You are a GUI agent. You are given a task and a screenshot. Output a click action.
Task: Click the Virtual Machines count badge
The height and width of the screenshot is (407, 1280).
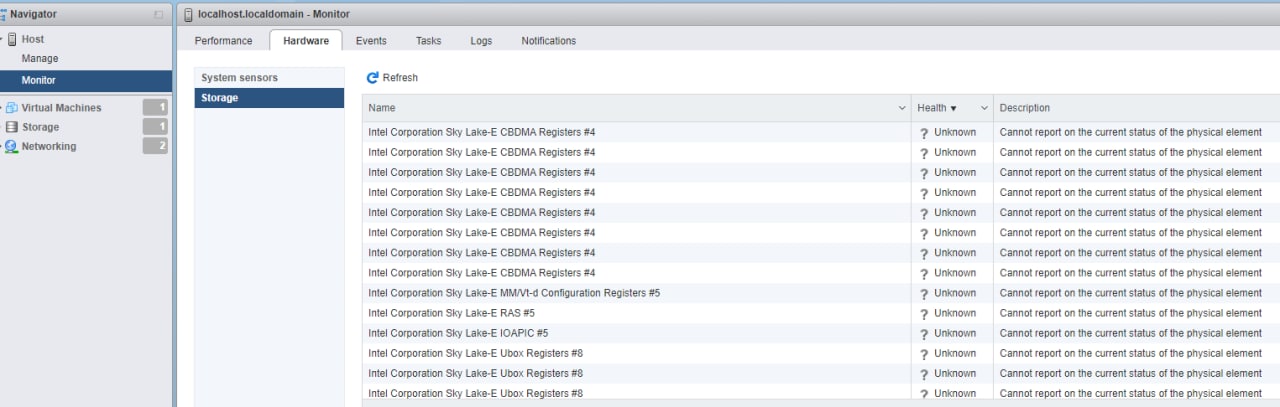pos(155,107)
